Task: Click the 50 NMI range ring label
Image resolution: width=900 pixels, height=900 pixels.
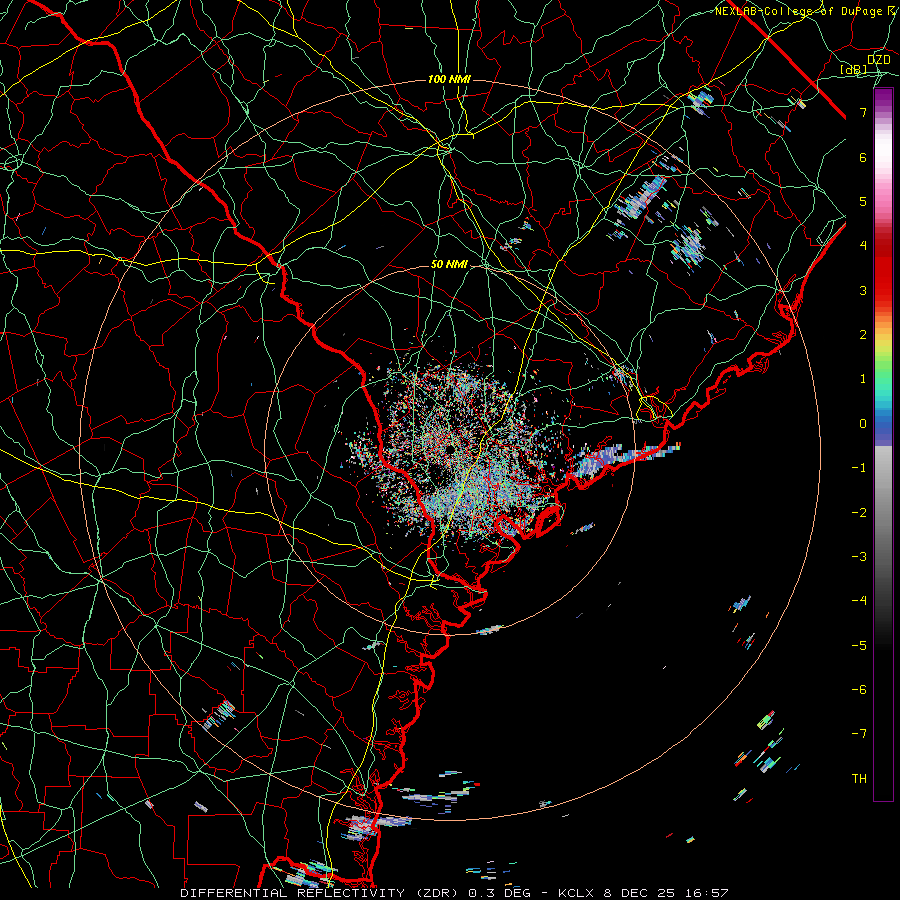Action: pos(449,265)
